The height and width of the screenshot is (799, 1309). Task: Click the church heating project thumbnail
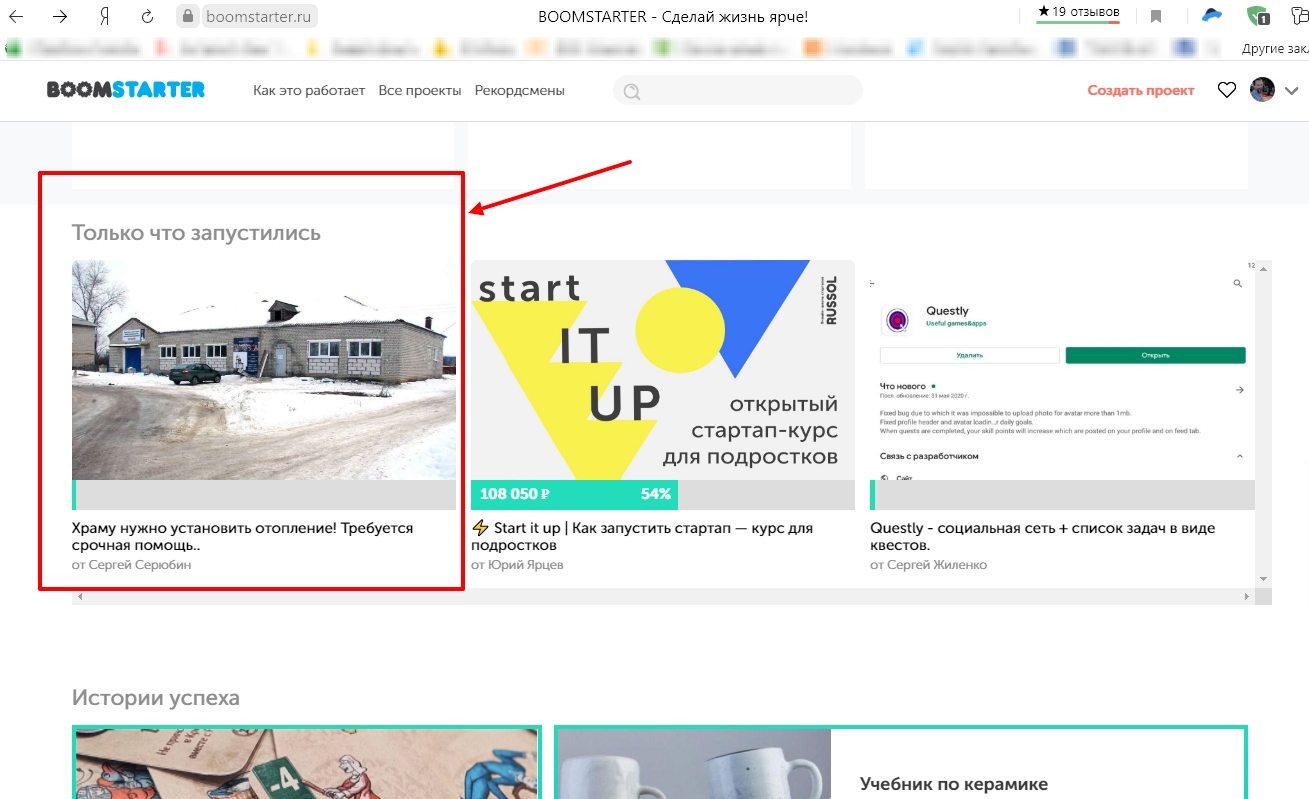pyautogui.click(x=264, y=370)
